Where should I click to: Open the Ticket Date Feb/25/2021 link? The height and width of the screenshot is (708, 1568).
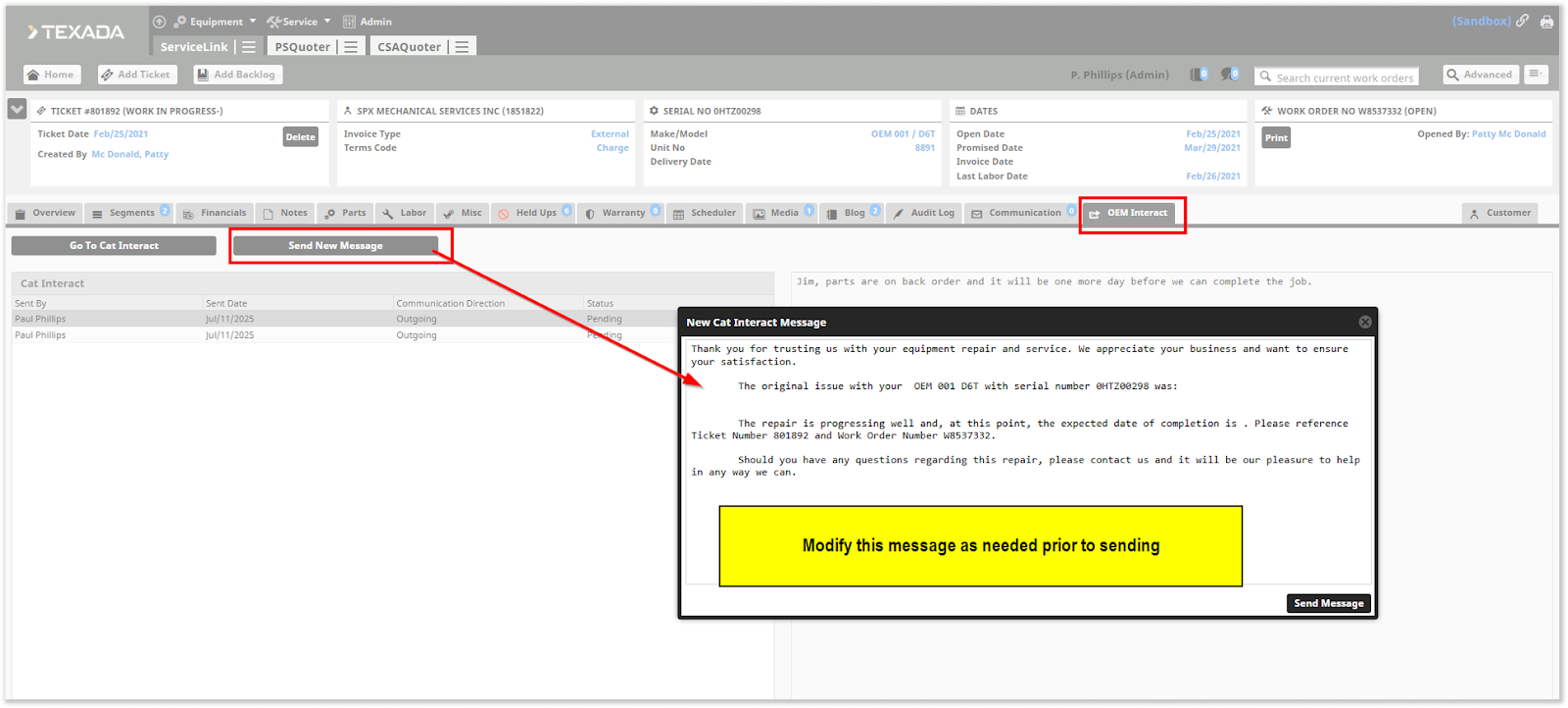pyautogui.click(x=121, y=134)
